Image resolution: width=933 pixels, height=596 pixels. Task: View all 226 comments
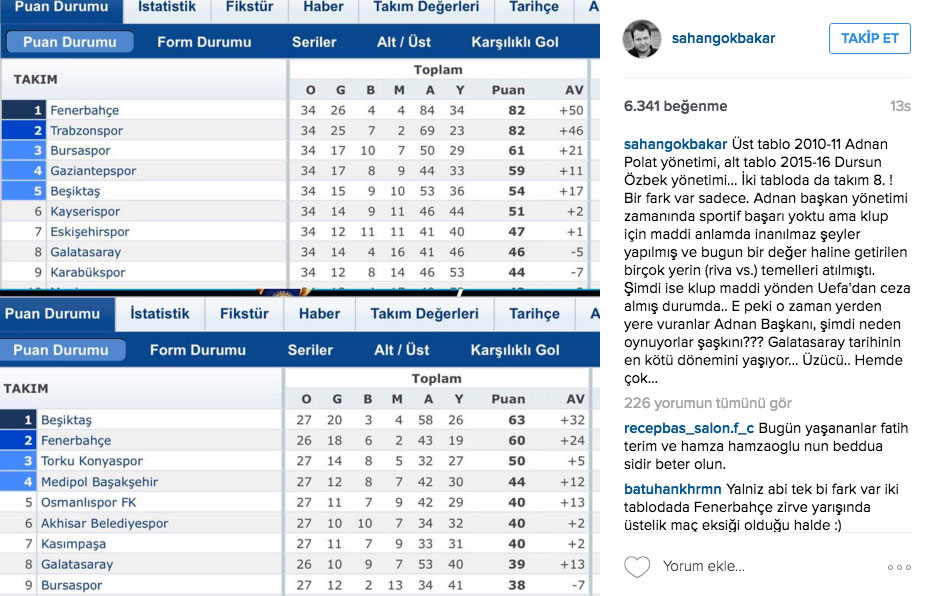tap(707, 404)
